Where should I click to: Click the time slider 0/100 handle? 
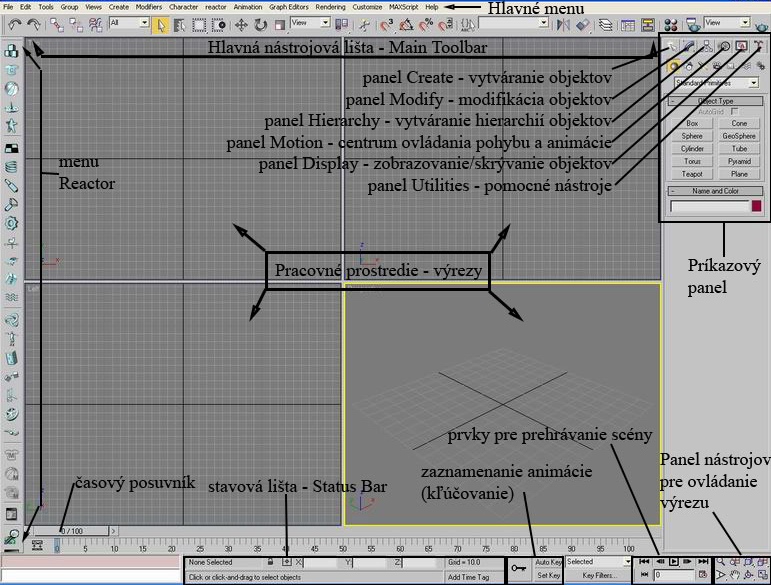point(72,531)
